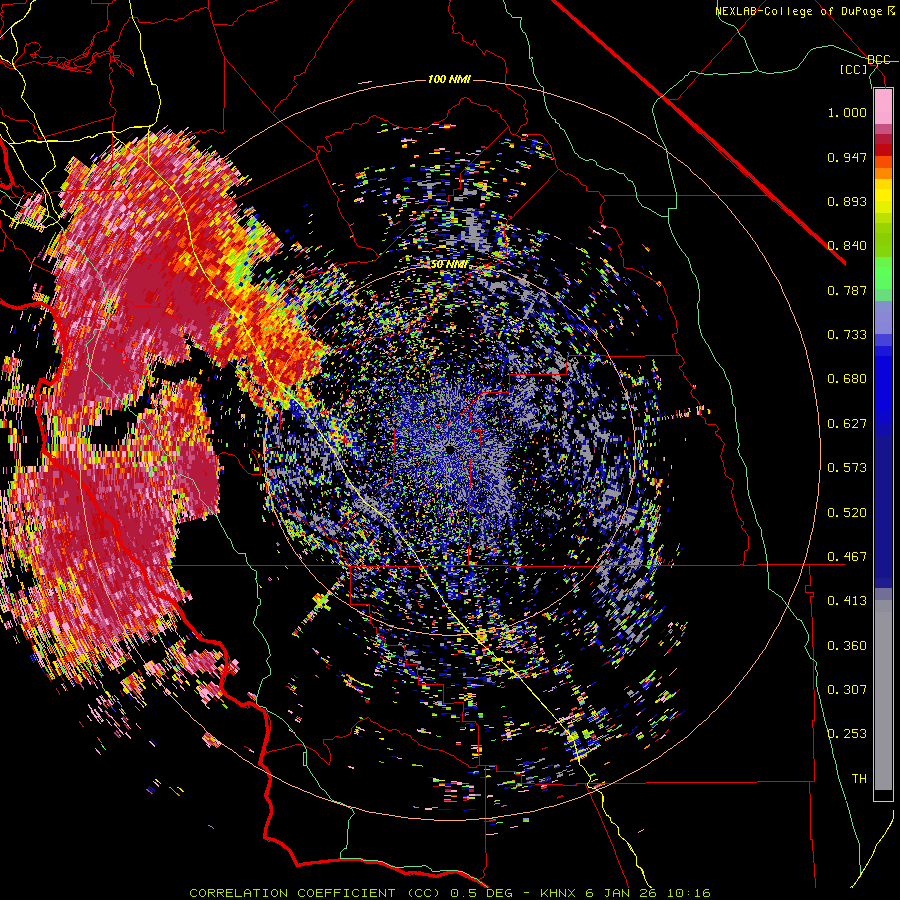The height and width of the screenshot is (900, 900).
Task: Click the 1.000 scale value
Action: (x=847, y=112)
